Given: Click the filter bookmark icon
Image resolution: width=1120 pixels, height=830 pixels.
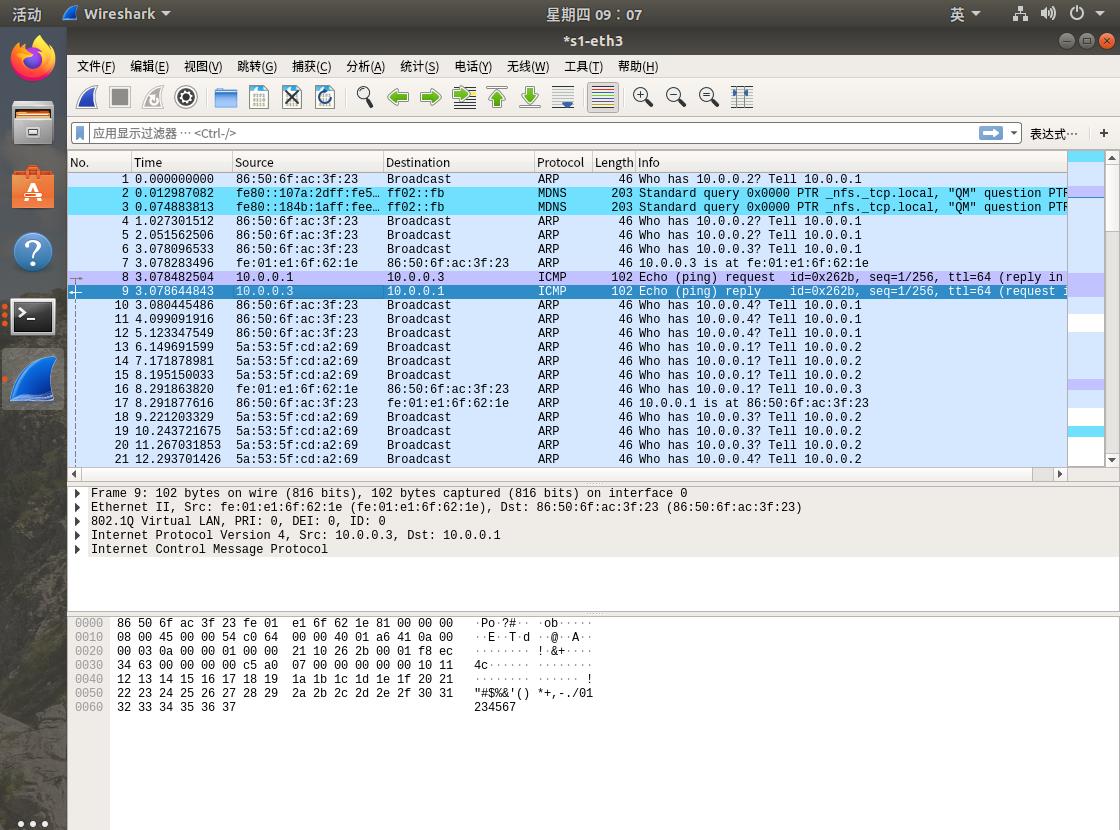Looking at the screenshot, I should [80, 133].
